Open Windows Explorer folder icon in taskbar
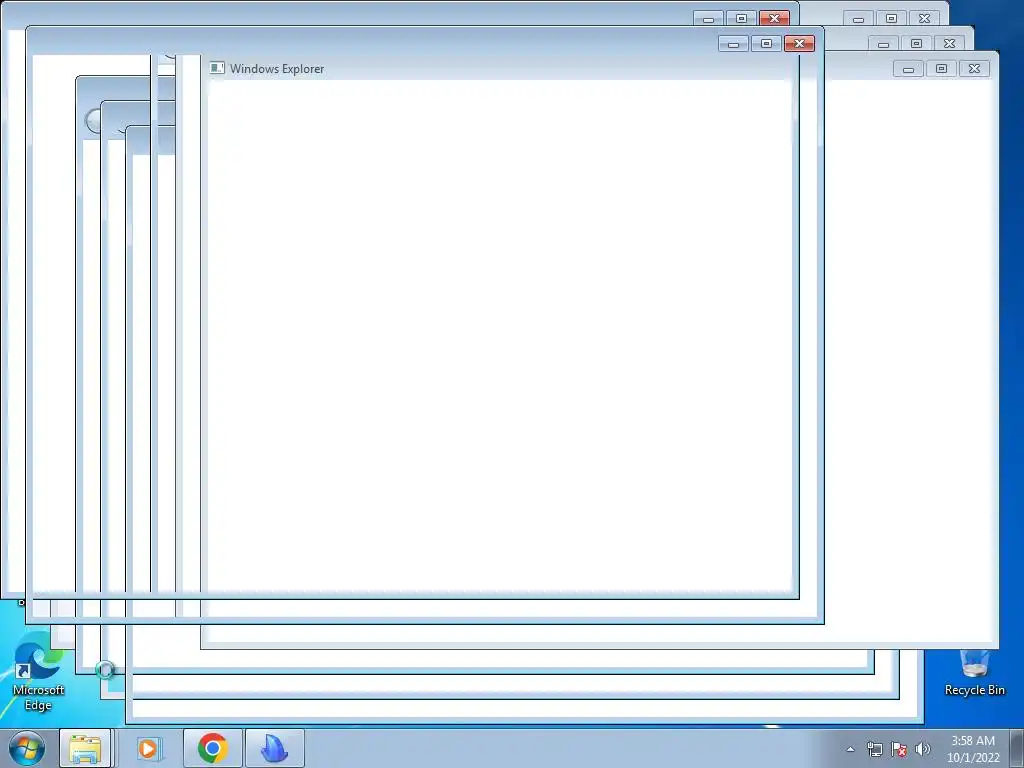This screenshot has height=768, width=1024. (85, 748)
